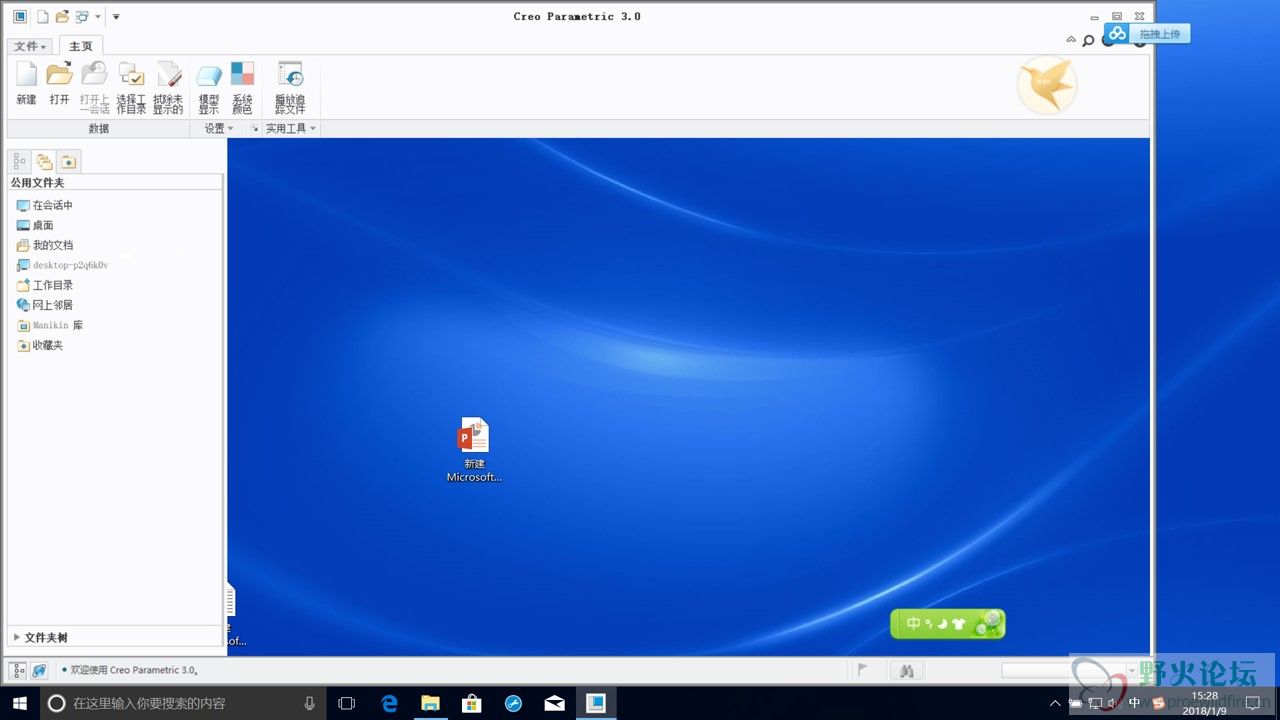Open the Mail app from the taskbar
The height and width of the screenshot is (720, 1280).
point(554,703)
